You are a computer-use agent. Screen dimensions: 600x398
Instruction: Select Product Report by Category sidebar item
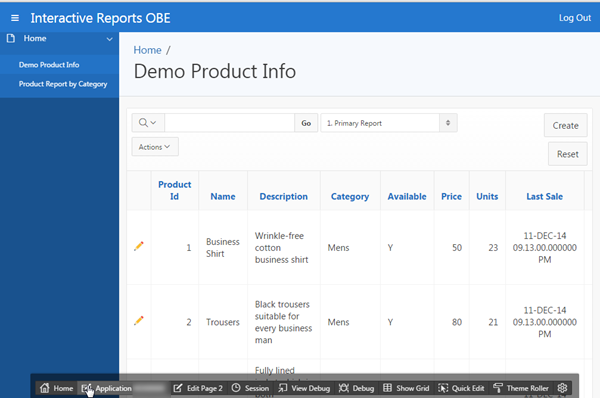pyautogui.click(x=63, y=84)
